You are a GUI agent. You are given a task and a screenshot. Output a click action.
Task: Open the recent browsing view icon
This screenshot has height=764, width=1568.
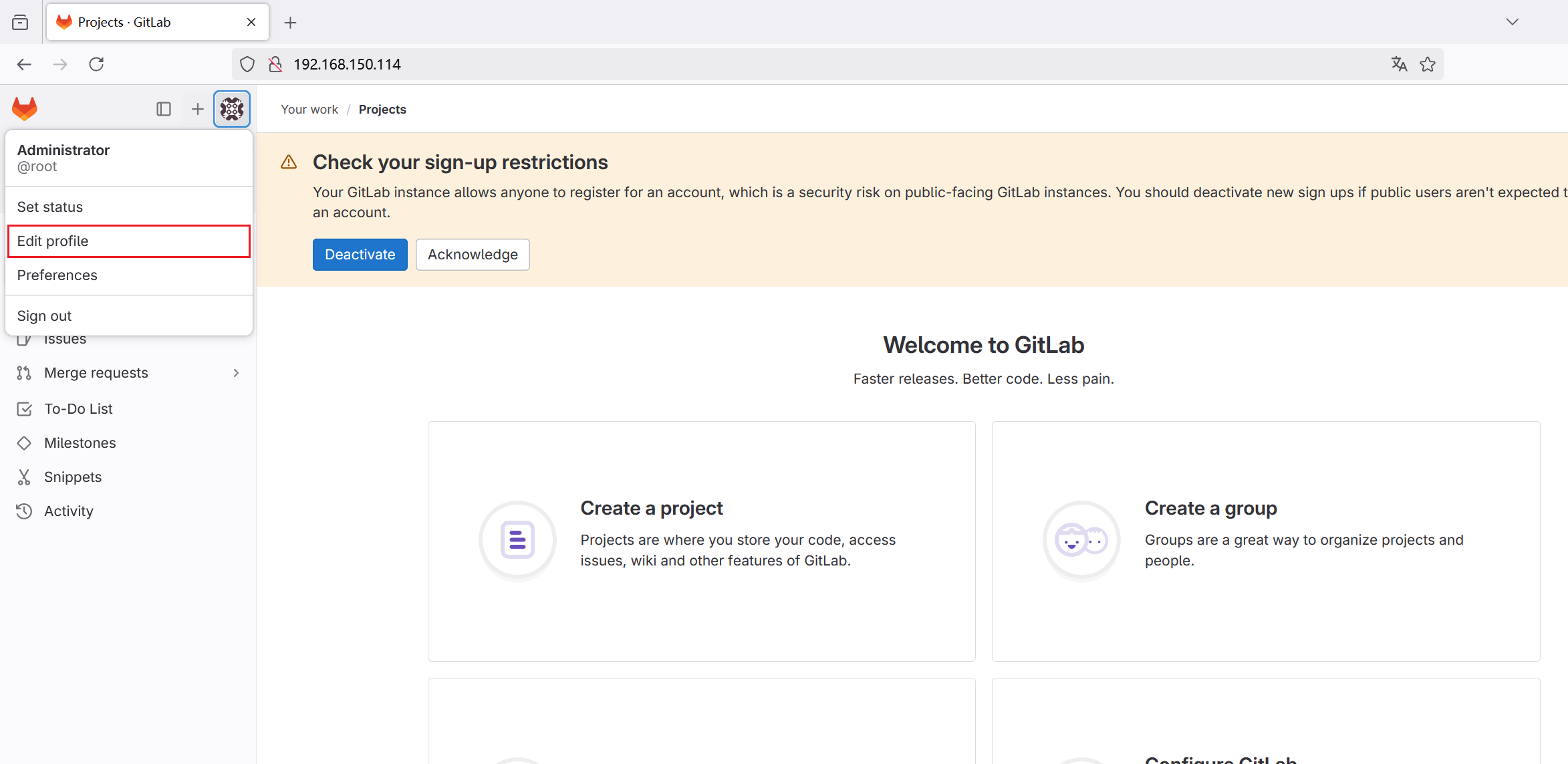tap(20, 23)
